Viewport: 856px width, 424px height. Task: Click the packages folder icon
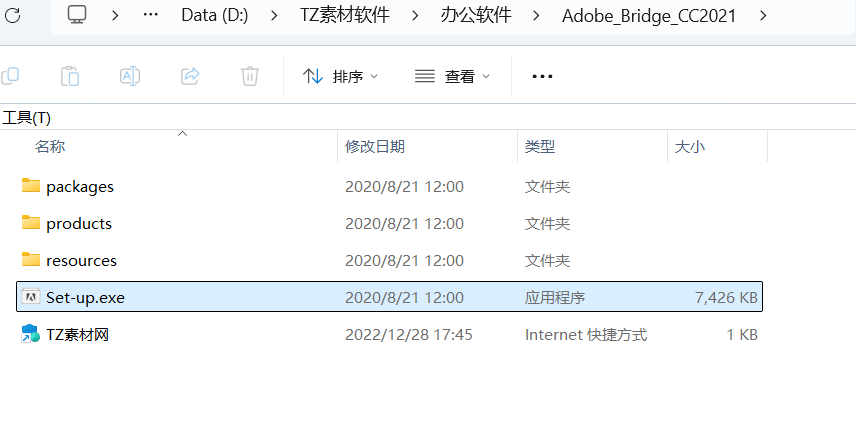point(31,186)
